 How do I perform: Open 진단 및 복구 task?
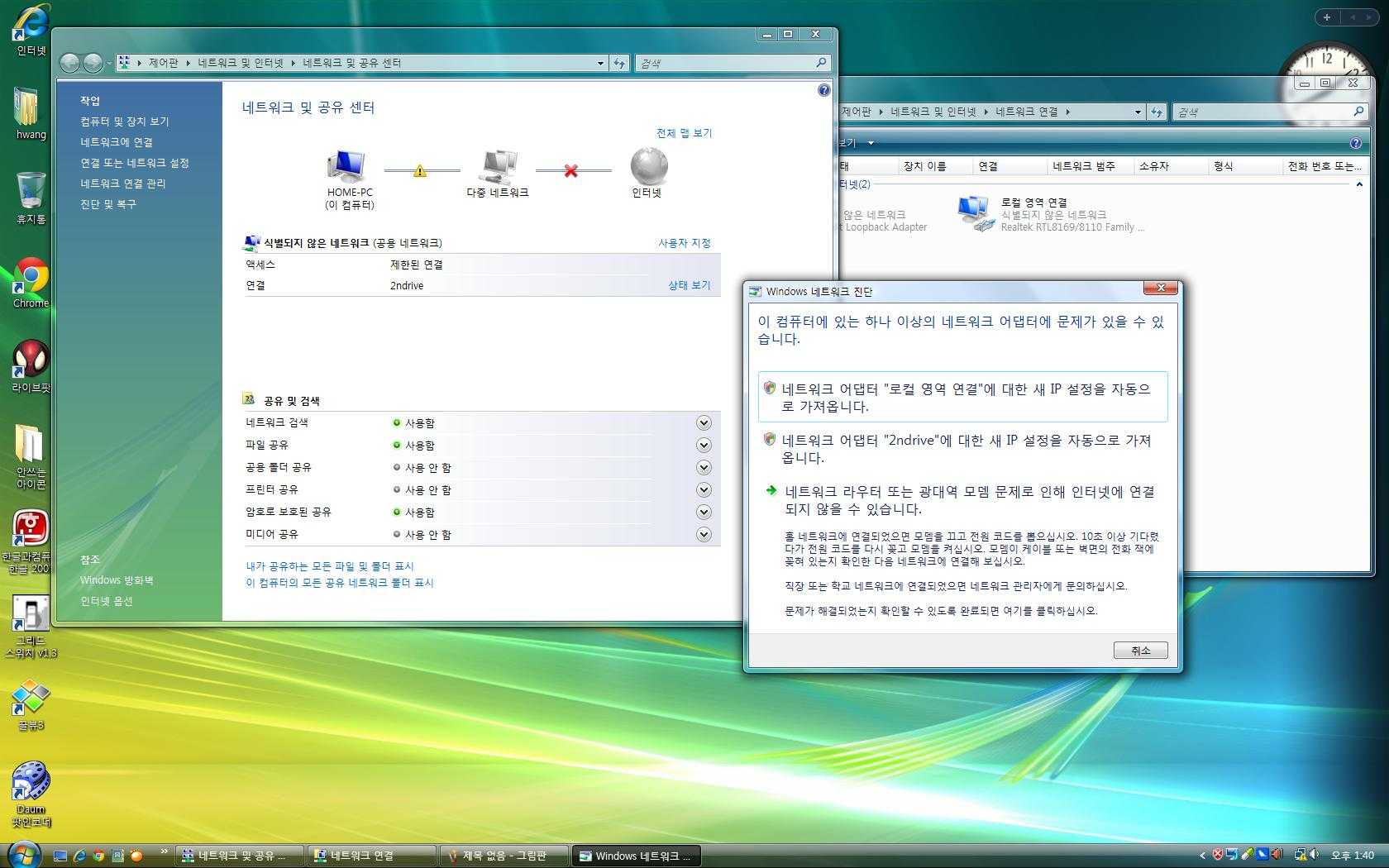(107, 204)
